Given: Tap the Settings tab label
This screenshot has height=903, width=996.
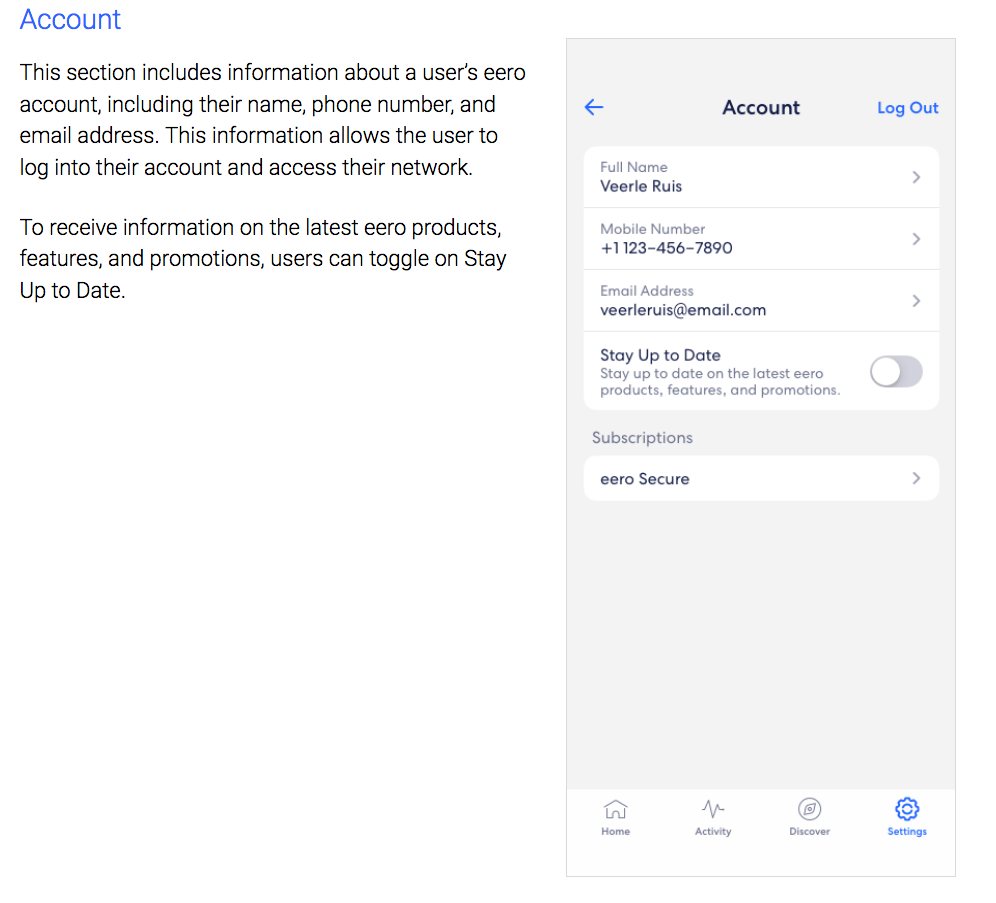Looking at the screenshot, I should coord(907,831).
